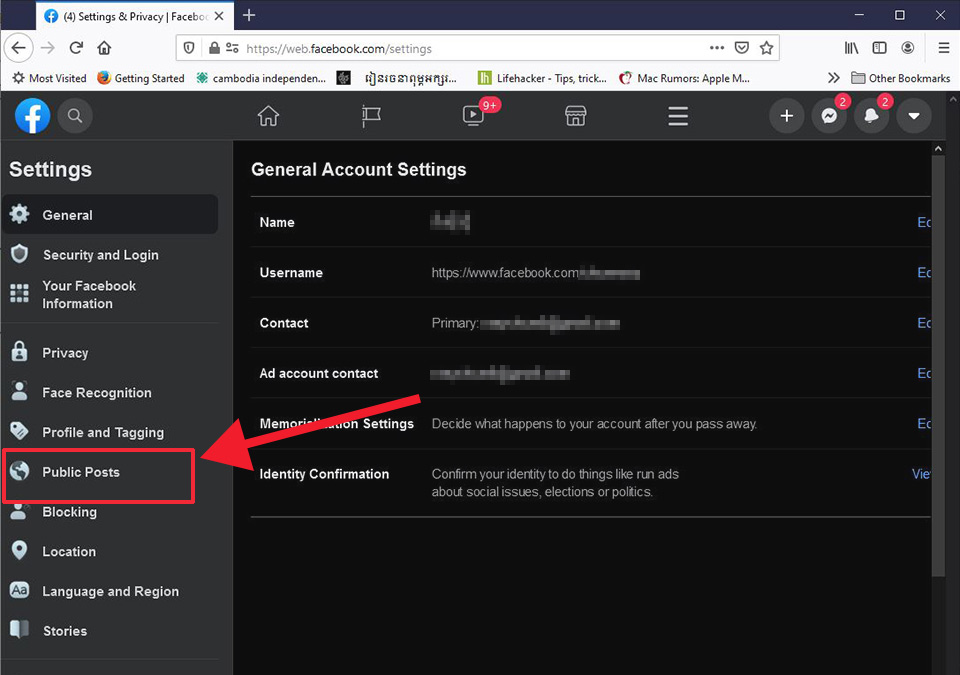
Task: Select the General settings section
Action: coord(110,214)
